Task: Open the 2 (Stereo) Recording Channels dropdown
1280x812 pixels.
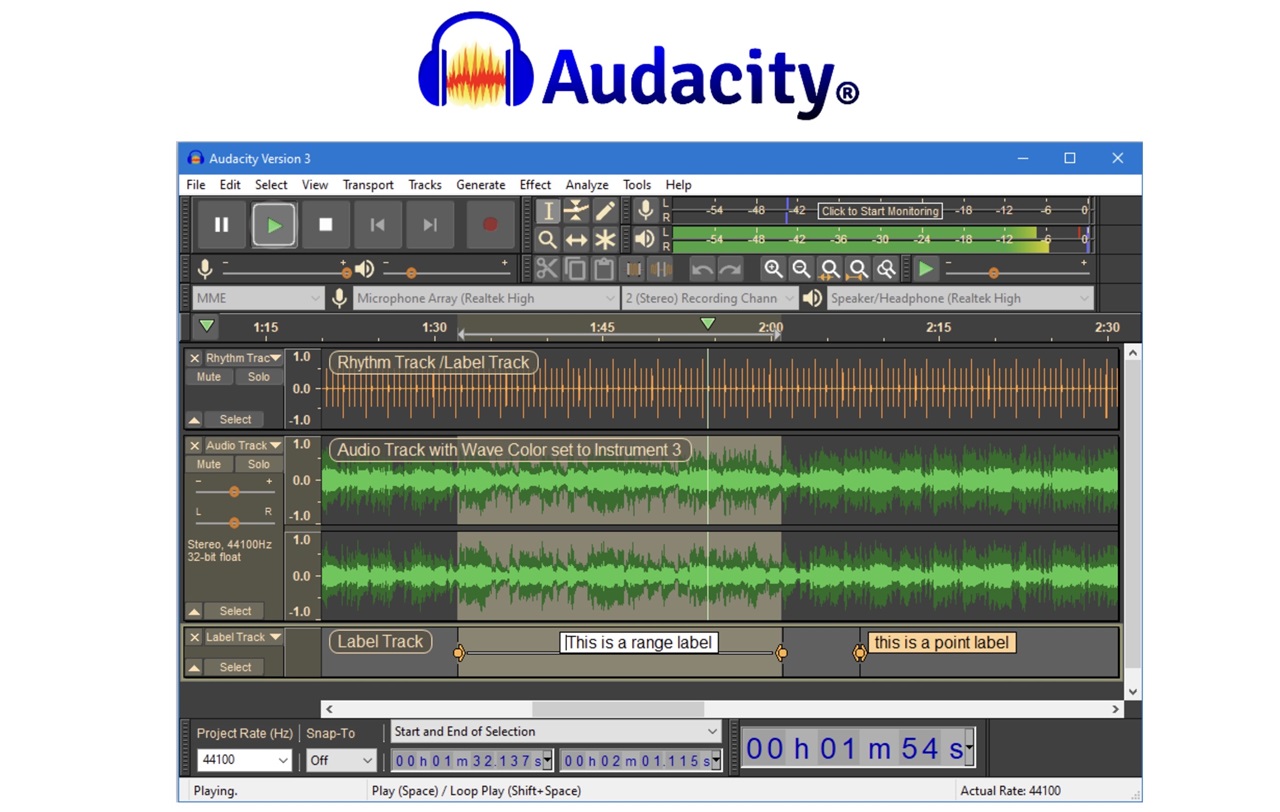Action: pyautogui.click(x=710, y=298)
